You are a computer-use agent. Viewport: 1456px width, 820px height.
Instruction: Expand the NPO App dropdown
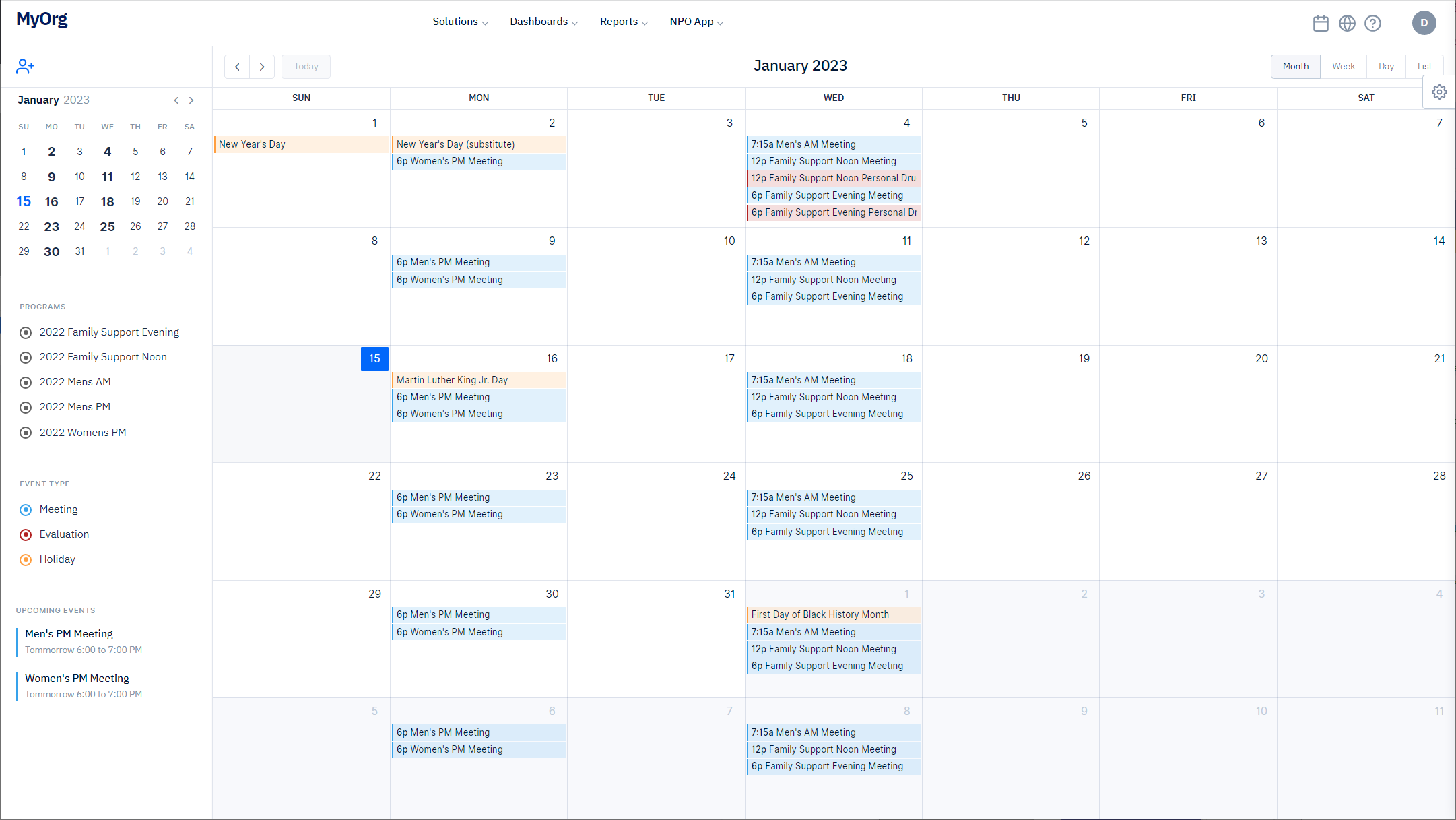tap(696, 22)
